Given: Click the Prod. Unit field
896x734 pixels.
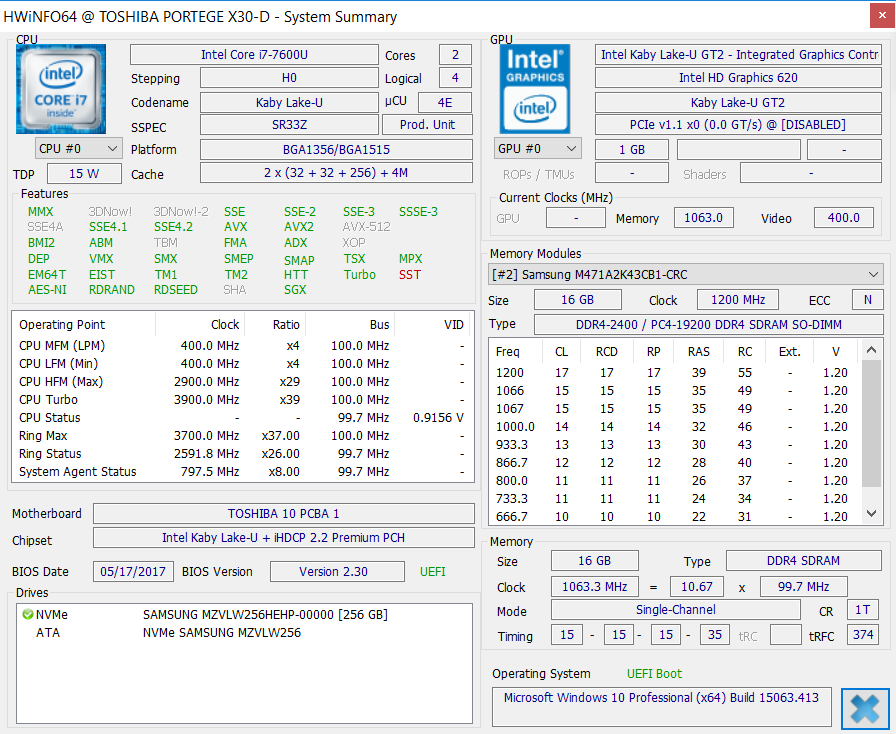Looking at the screenshot, I should click(x=427, y=125).
